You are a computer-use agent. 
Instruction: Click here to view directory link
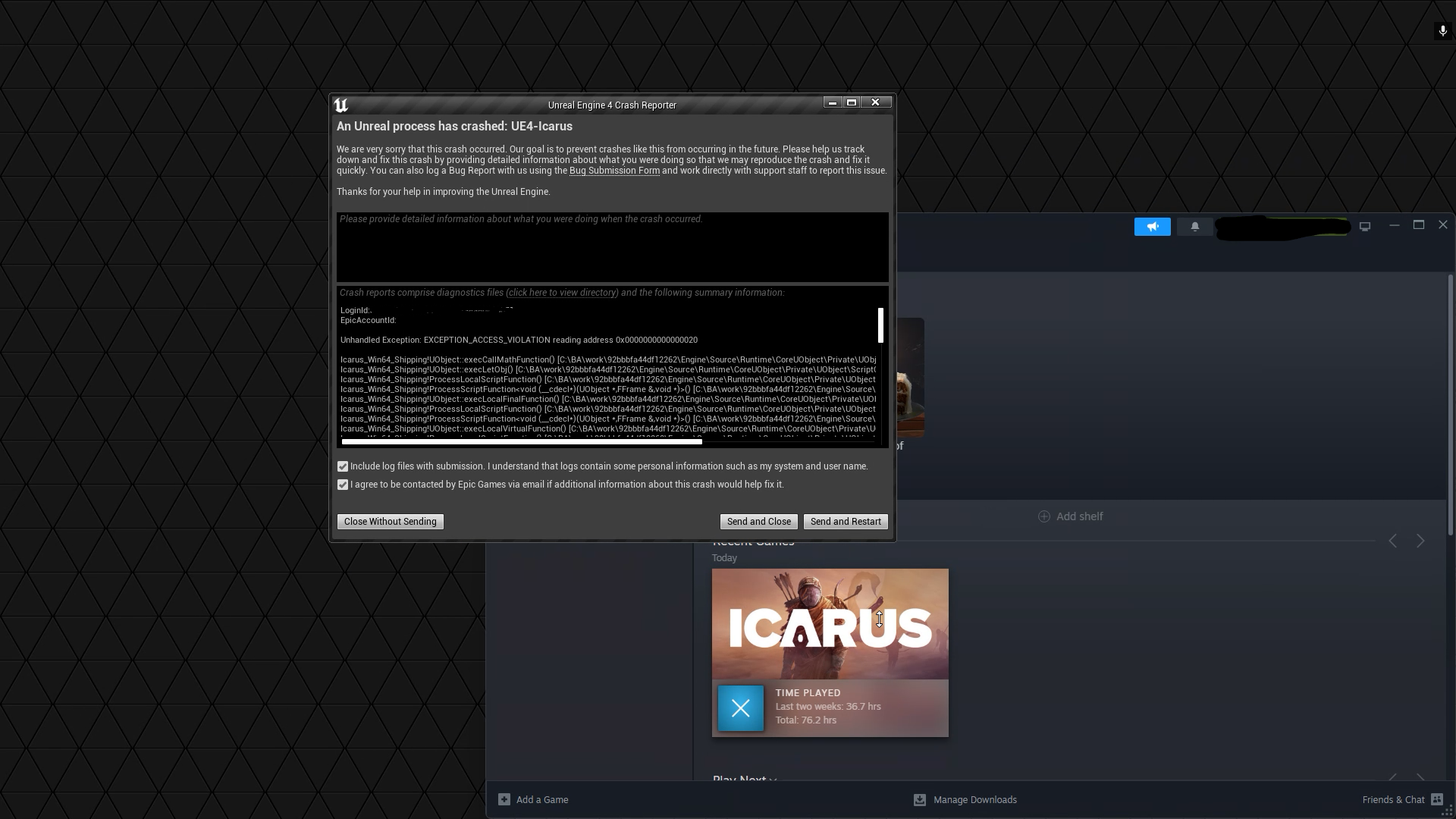562,293
